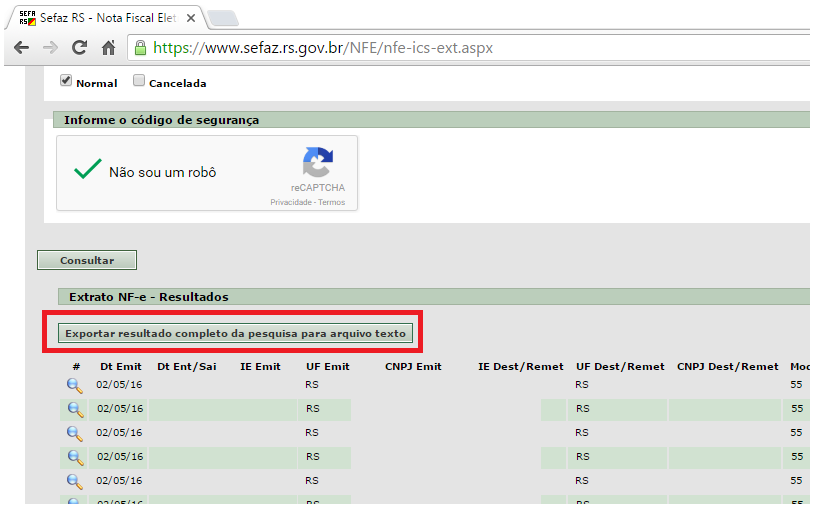
Task: Click the green padlock security icon
Action: (x=140, y=48)
